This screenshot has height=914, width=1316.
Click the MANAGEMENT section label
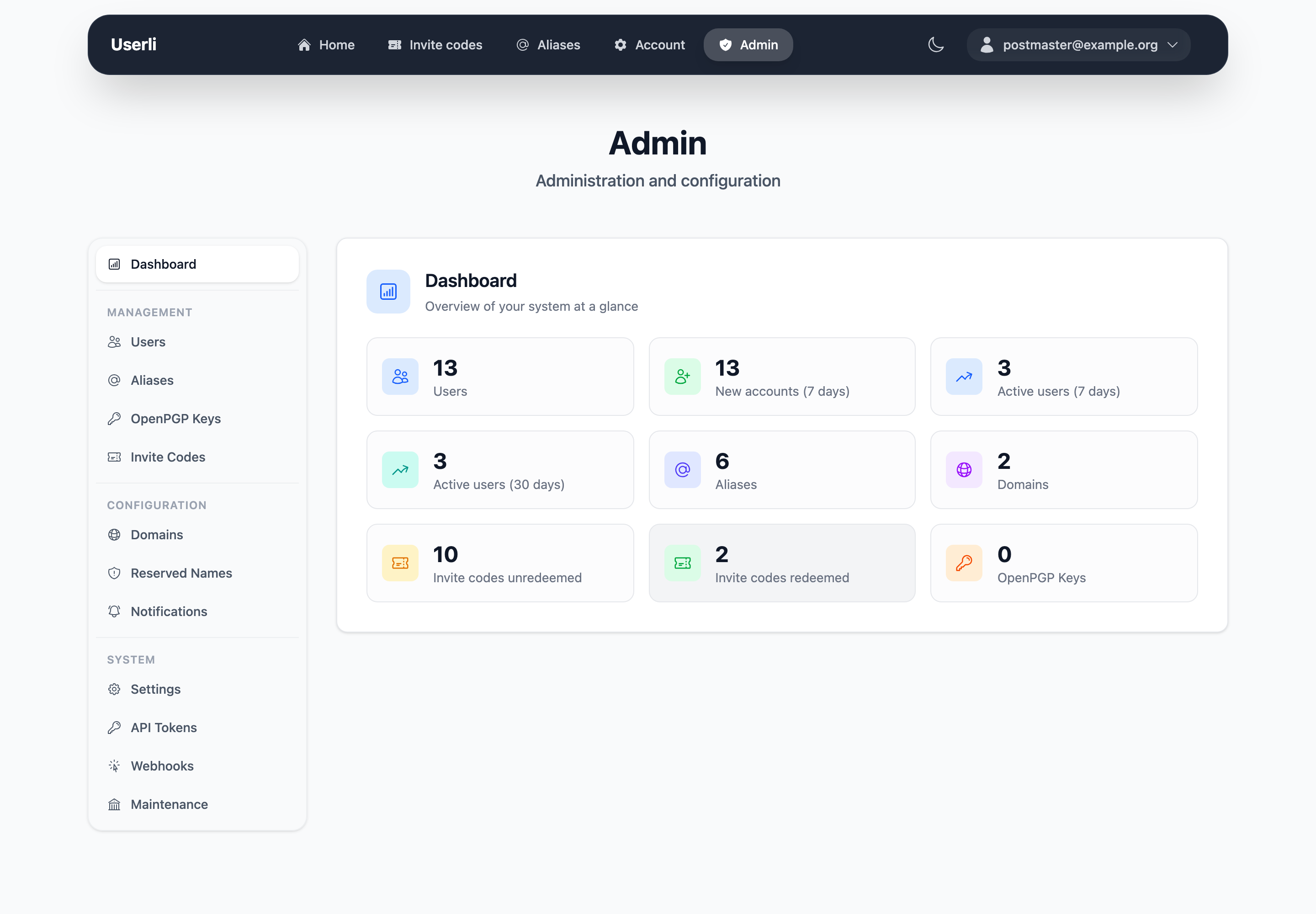pyautogui.click(x=149, y=313)
